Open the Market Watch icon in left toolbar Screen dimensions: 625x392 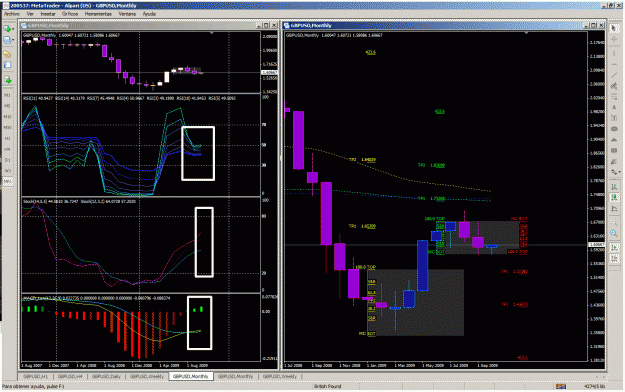(x=7, y=54)
